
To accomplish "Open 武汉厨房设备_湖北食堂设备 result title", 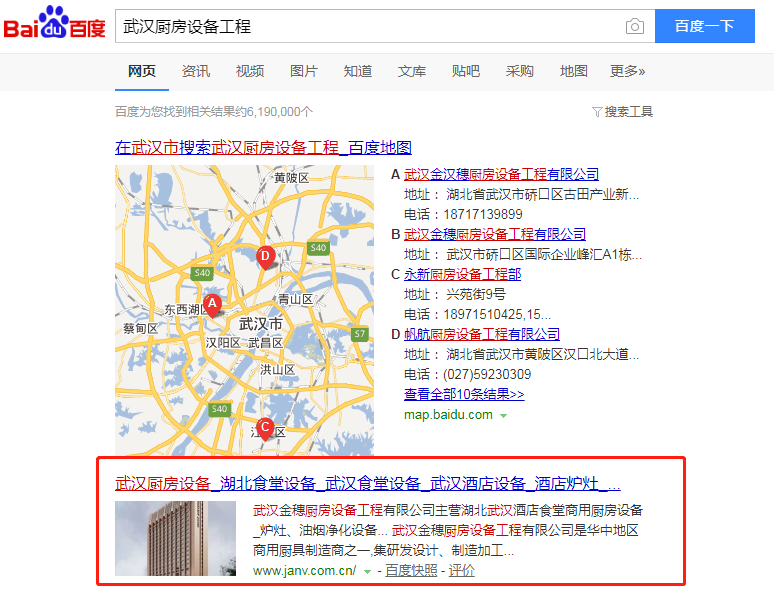I will [x=368, y=483].
